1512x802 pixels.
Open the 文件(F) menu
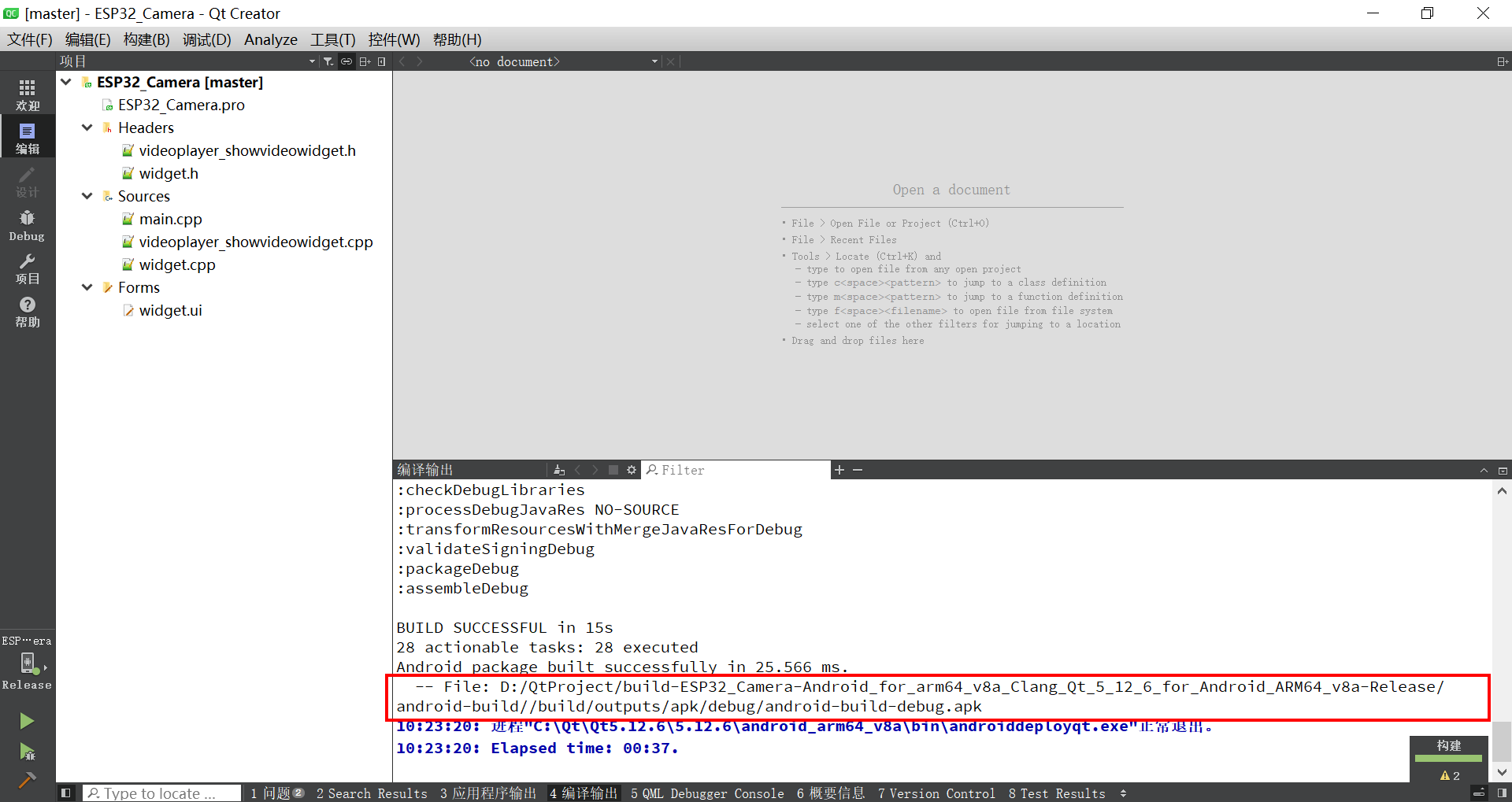[x=30, y=39]
